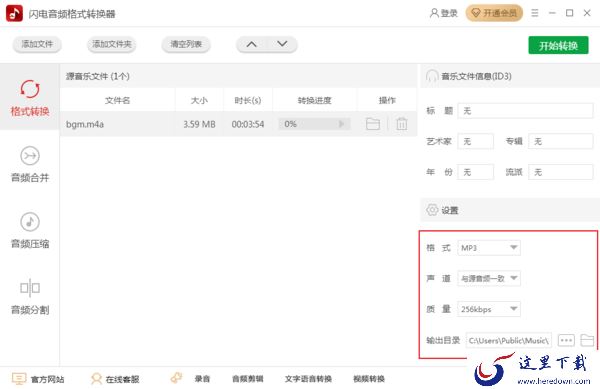Browse output directory with ellipsis button
This screenshot has width=600, height=389.
[566, 340]
